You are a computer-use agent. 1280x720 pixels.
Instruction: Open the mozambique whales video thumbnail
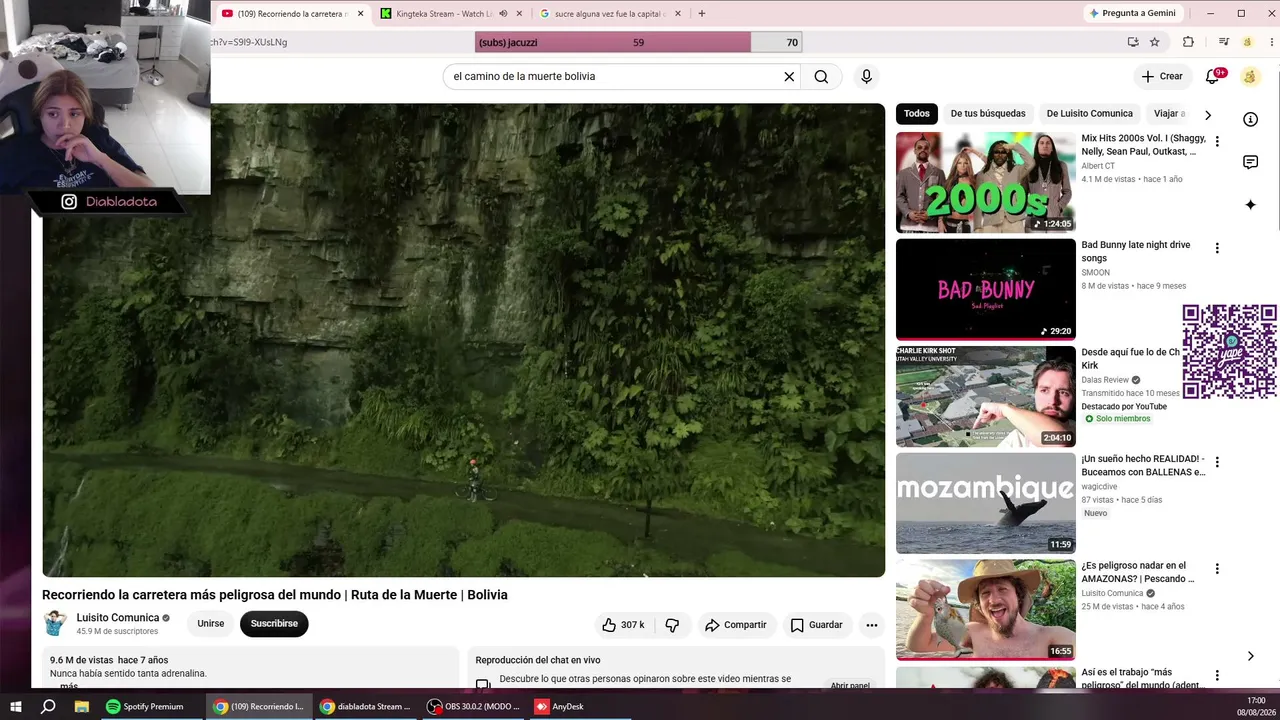(x=986, y=503)
